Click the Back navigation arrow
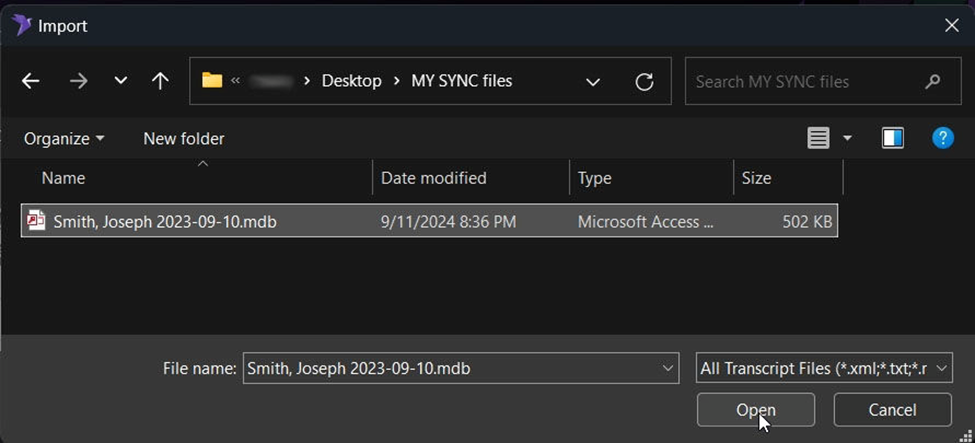This screenshot has height=443, width=975. (x=30, y=81)
